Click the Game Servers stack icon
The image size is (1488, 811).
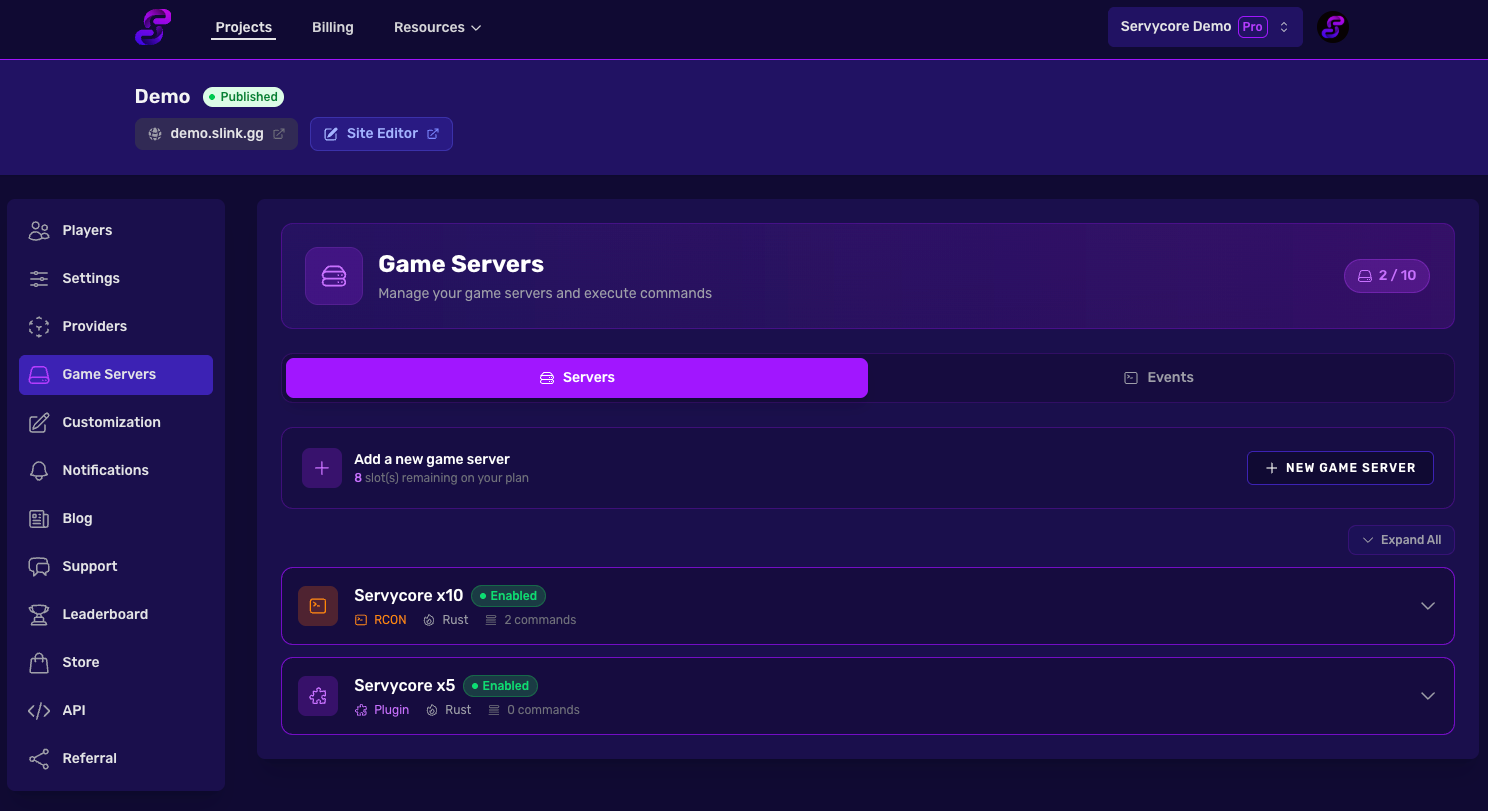click(38, 374)
